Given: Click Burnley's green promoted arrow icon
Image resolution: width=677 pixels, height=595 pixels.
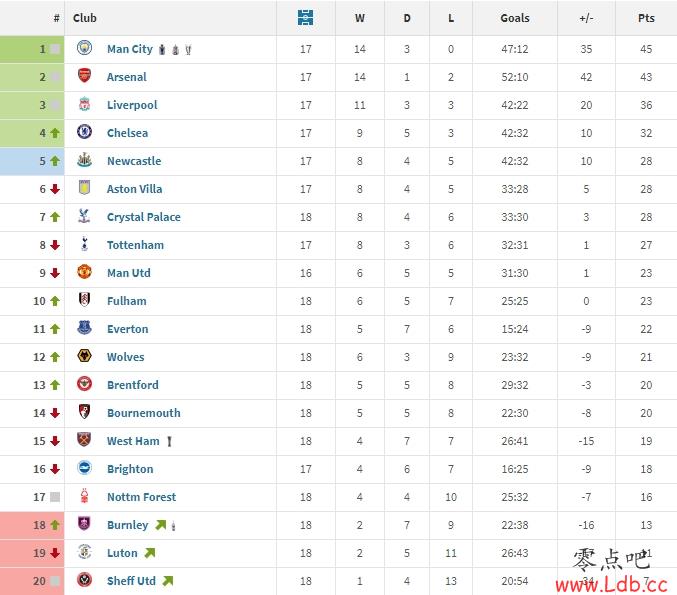Looking at the screenshot, I should point(161,525).
